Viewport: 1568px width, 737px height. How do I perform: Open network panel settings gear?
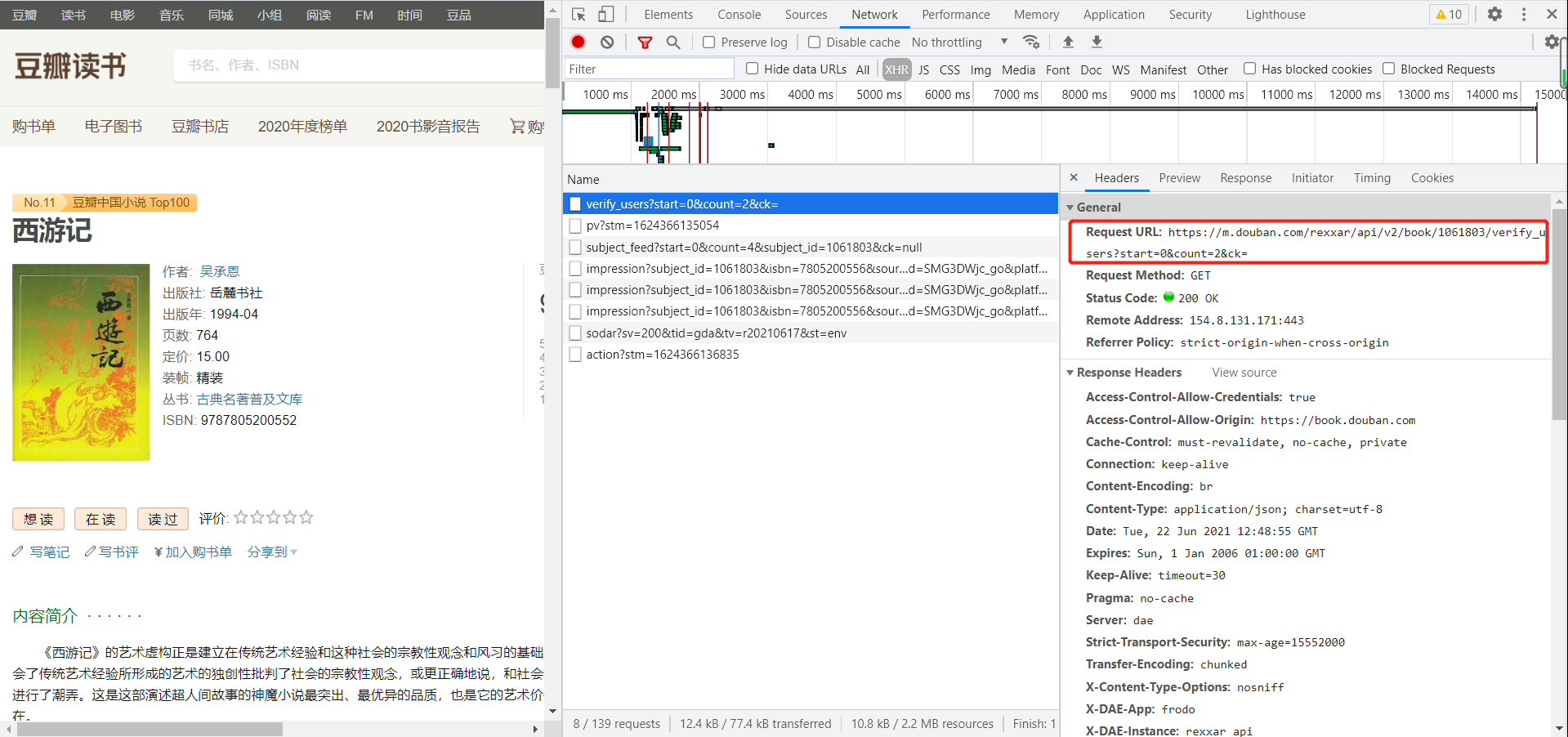1551,42
